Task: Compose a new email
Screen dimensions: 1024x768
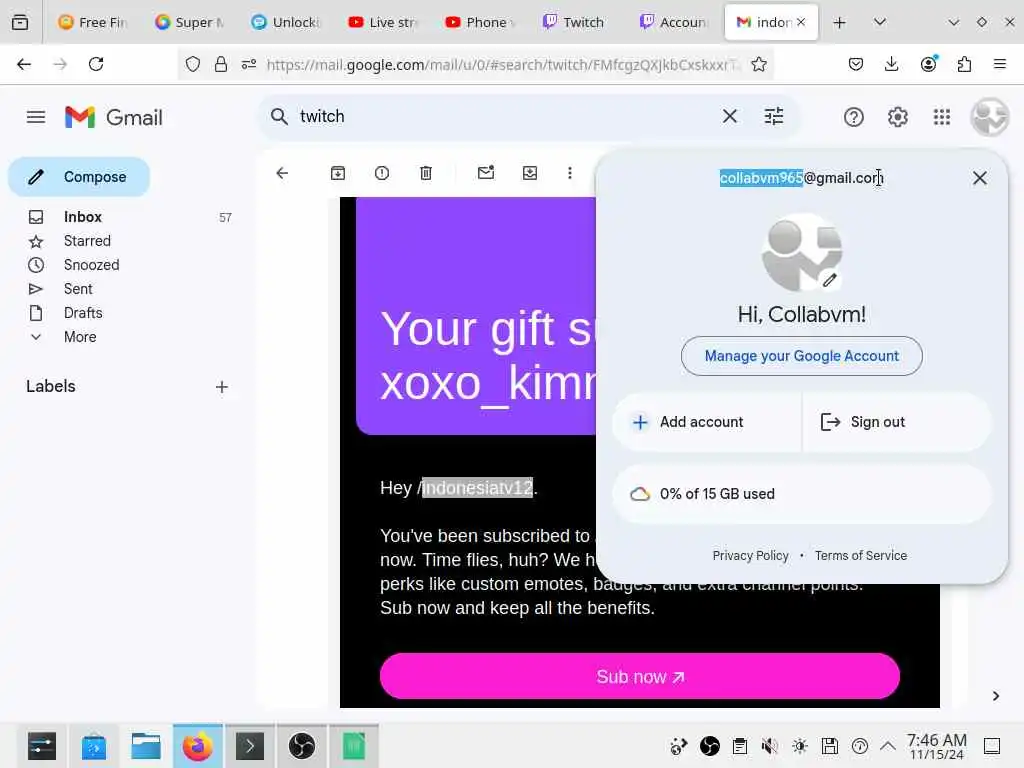Action: coord(79,177)
